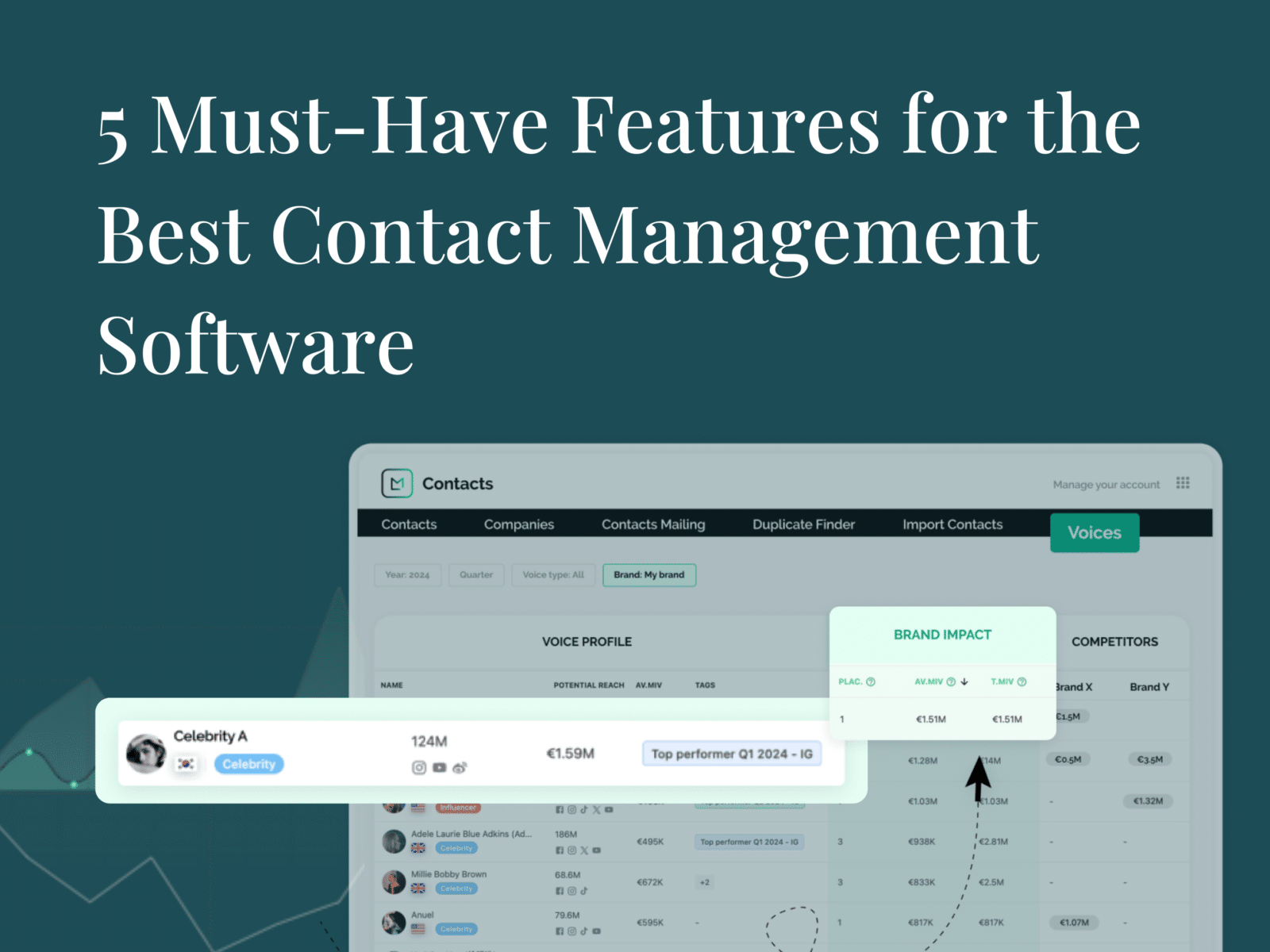The width and height of the screenshot is (1270, 952).
Task: Click the Top performer Q1 2024 - IG tag for Celebrity A
Action: pos(732,754)
